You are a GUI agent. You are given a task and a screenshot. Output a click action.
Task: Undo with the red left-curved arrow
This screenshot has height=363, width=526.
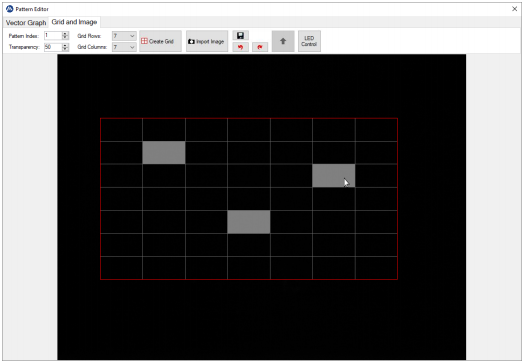point(240,47)
